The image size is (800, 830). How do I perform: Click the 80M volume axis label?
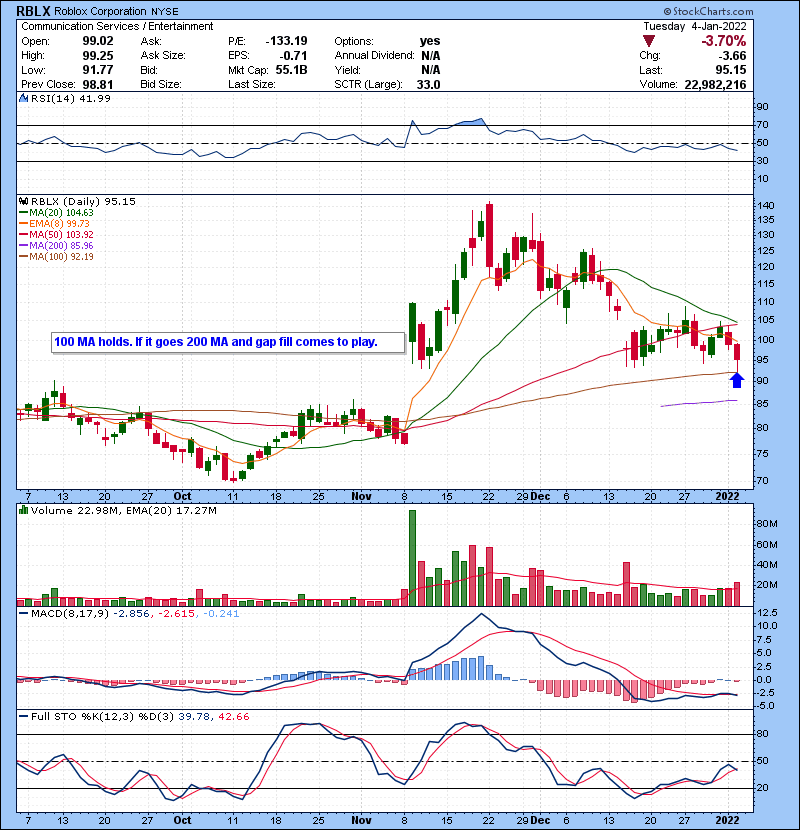point(767,524)
